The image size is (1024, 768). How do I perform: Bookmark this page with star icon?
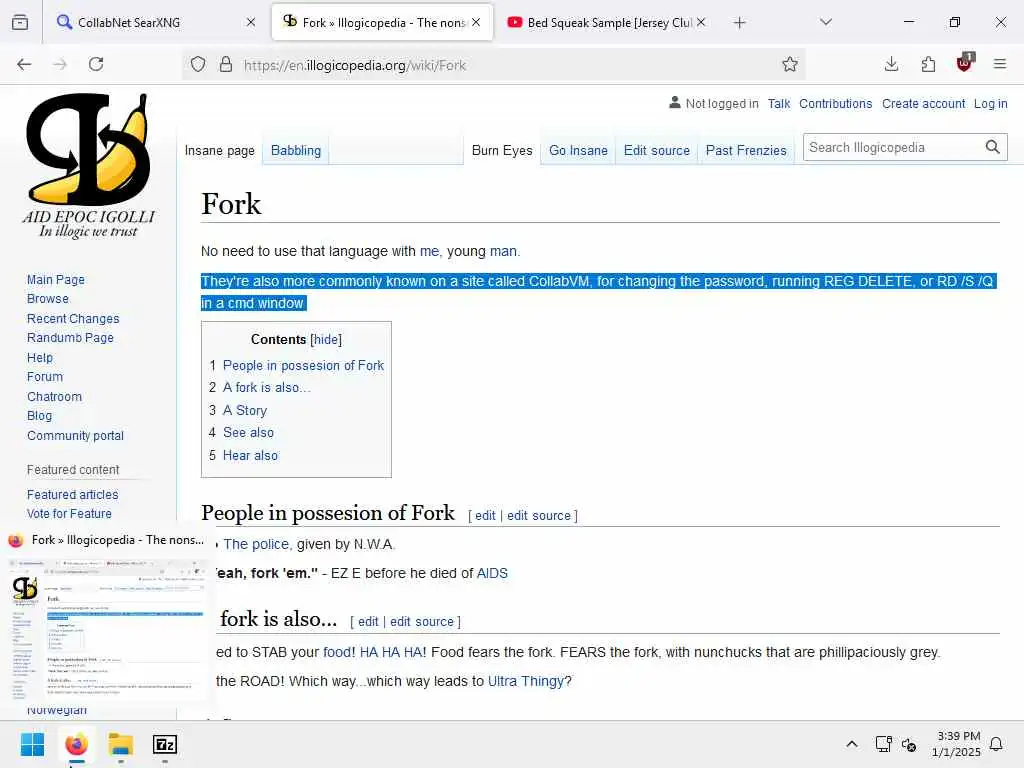790,64
